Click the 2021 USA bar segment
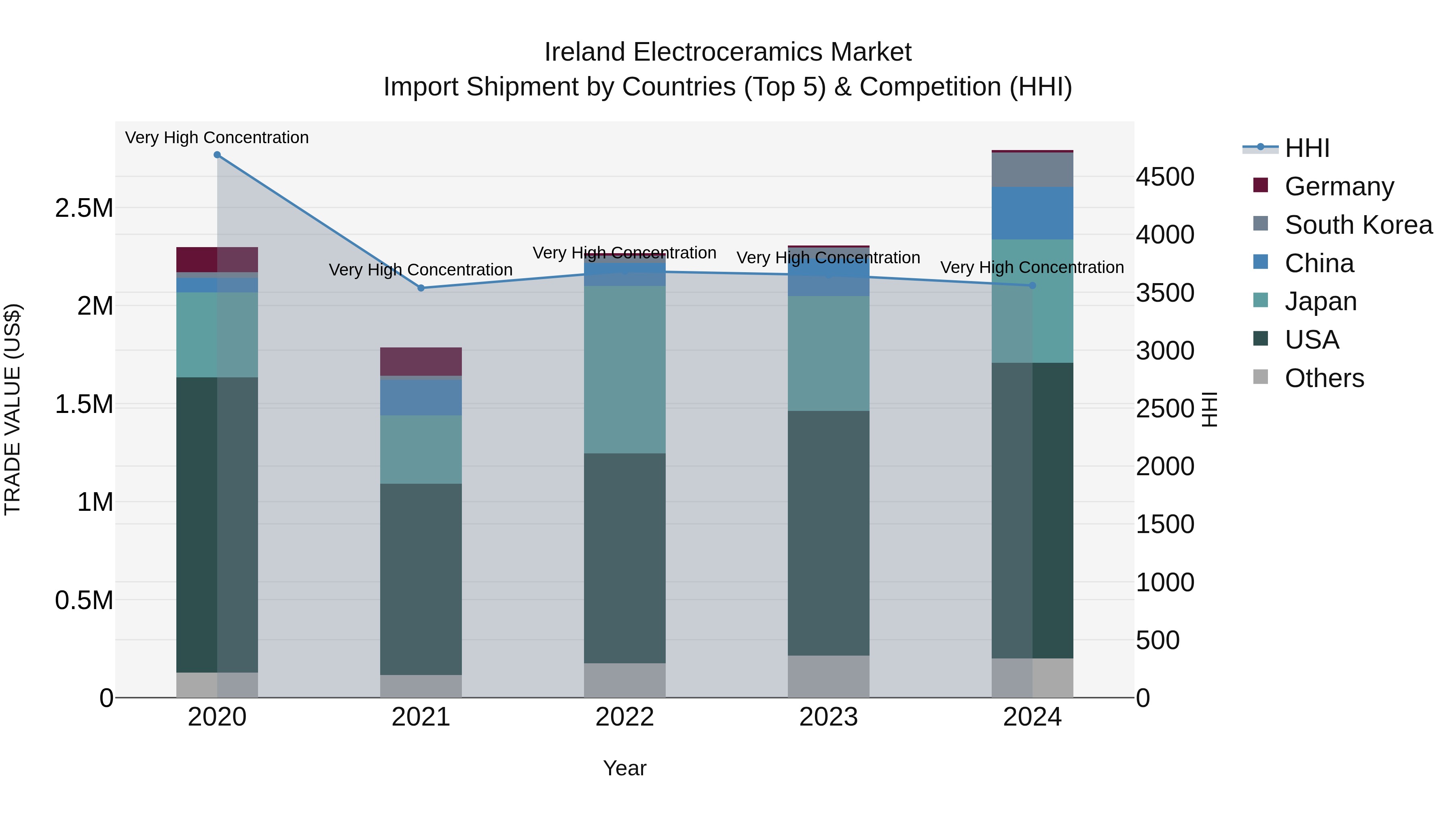This screenshot has width=1456, height=819. [421, 579]
